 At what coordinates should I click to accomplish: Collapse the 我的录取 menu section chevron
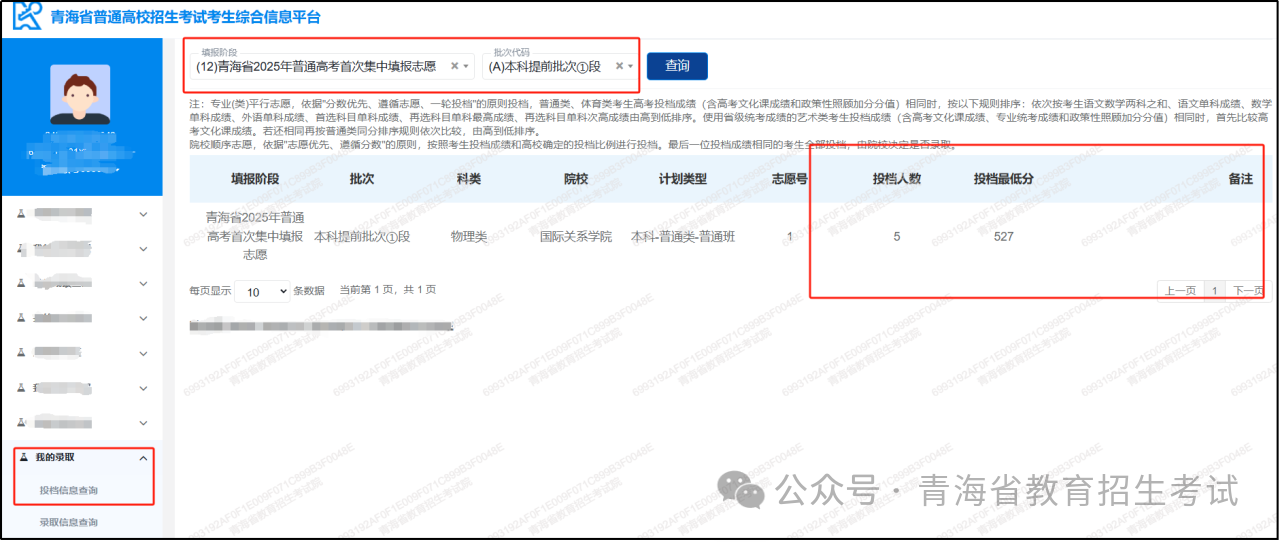[143, 458]
